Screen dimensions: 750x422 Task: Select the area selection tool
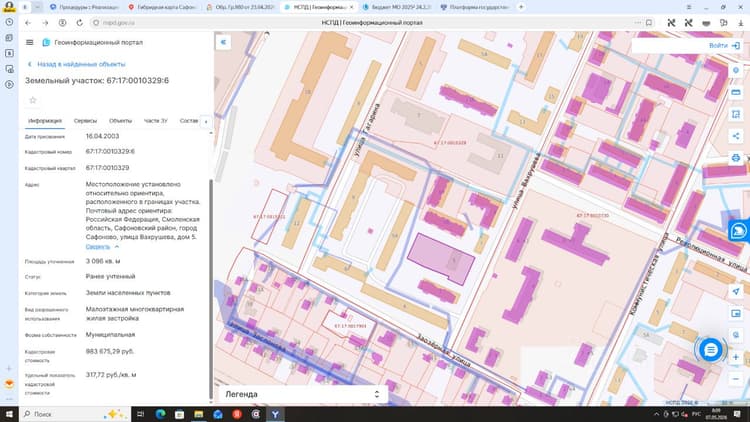pos(736,114)
